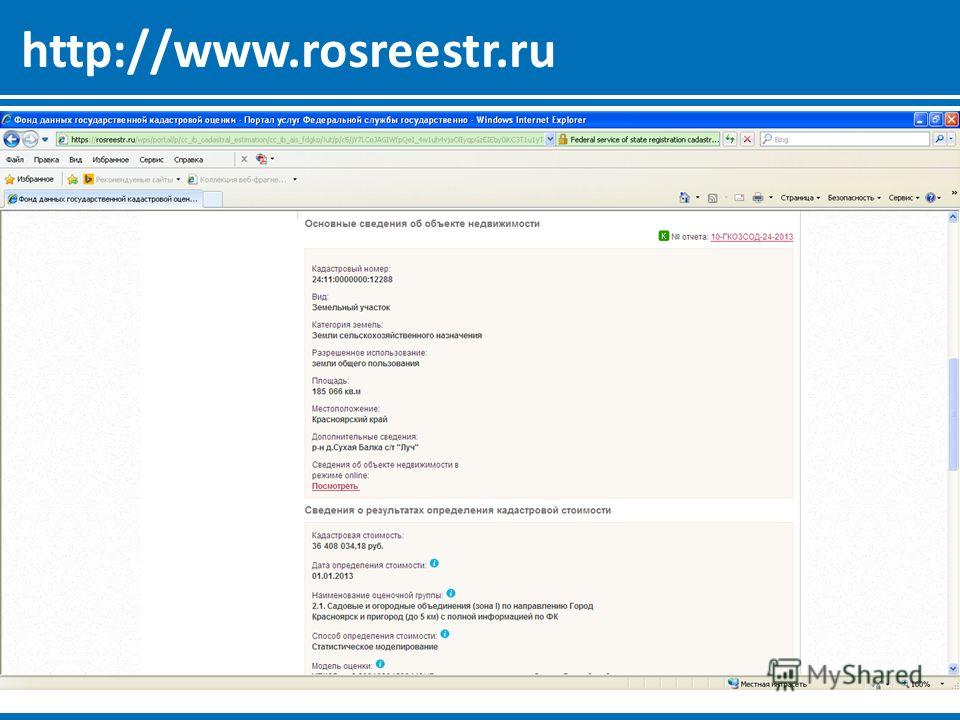Click the scrollbar down arrow
The image size is (960, 720).
point(953,668)
